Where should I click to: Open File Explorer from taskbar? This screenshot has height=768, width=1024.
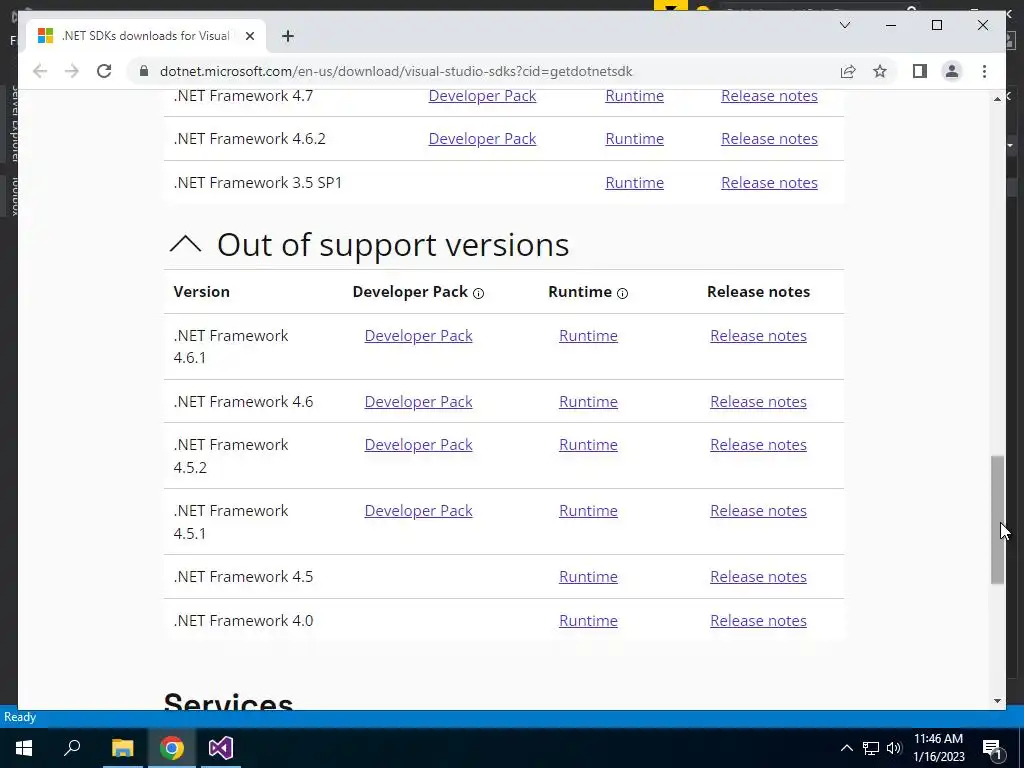tap(122, 748)
